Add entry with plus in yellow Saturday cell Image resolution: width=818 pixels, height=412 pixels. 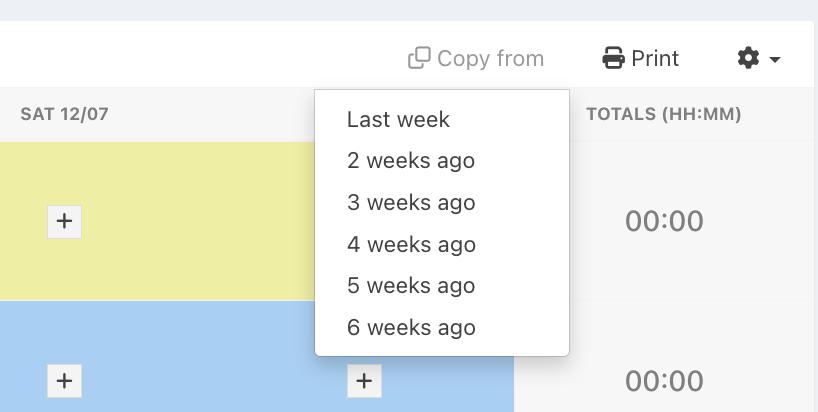[64, 222]
